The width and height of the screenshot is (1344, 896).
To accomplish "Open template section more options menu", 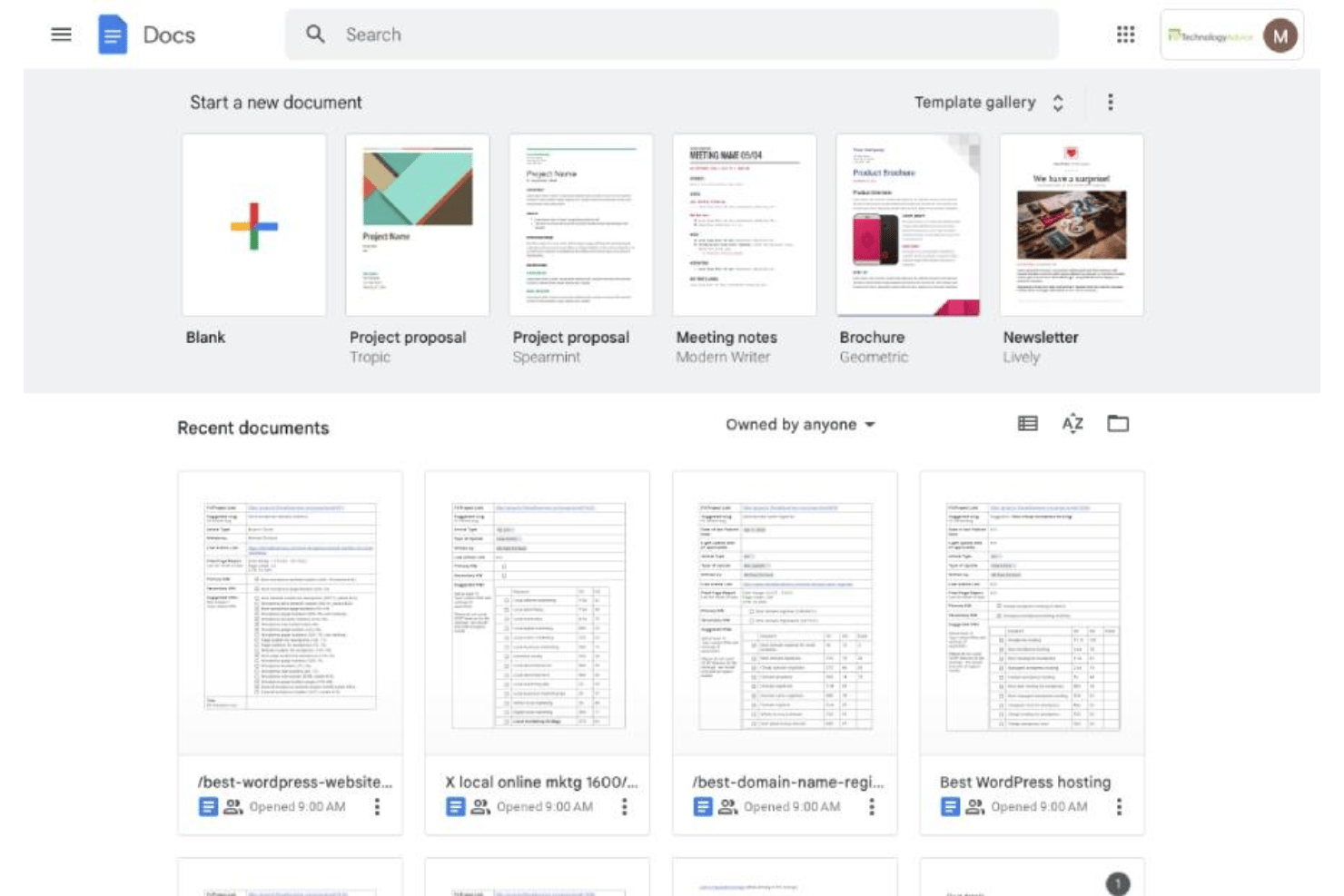I will coord(1110,103).
